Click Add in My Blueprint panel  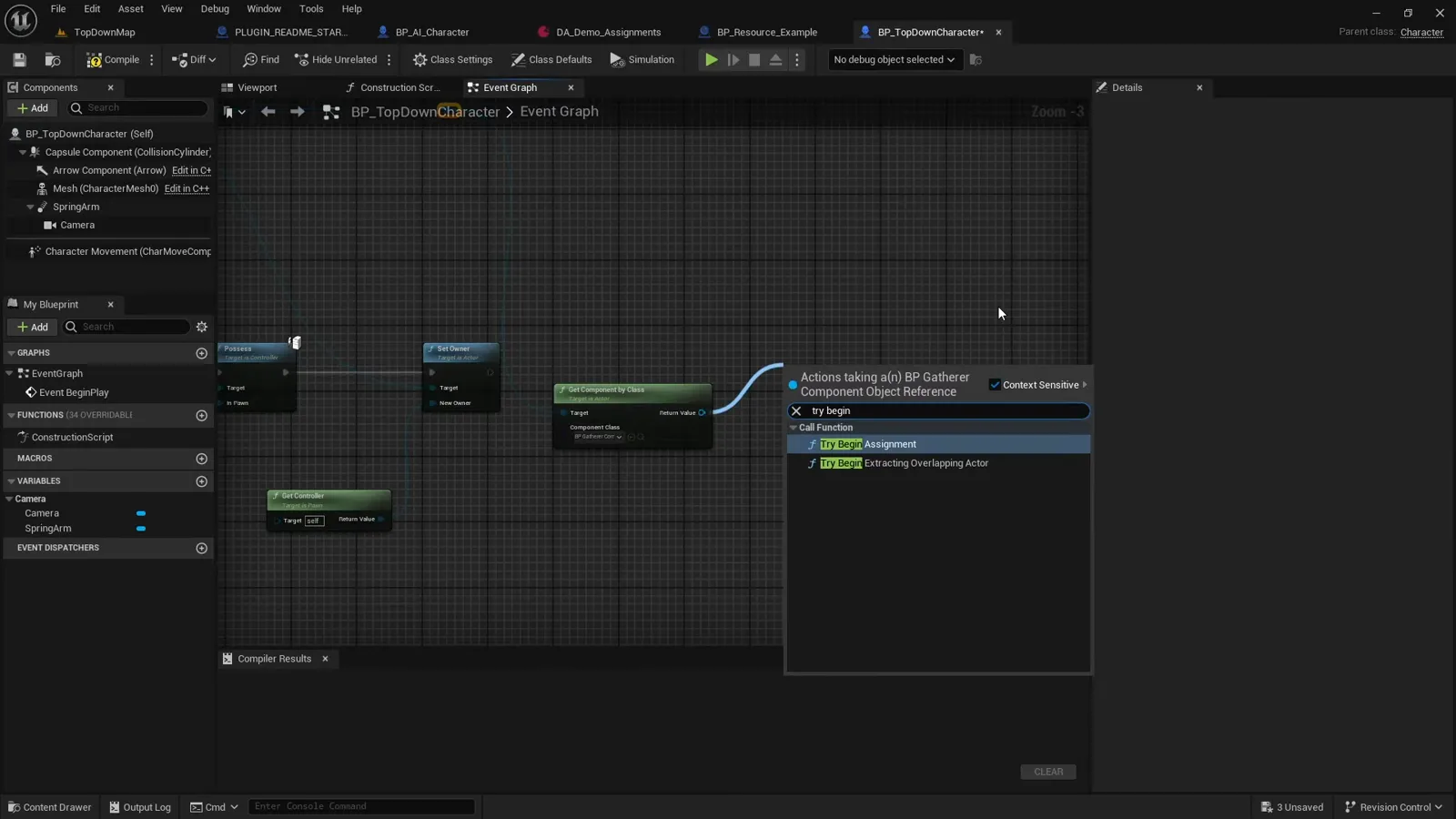click(x=33, y=327)
